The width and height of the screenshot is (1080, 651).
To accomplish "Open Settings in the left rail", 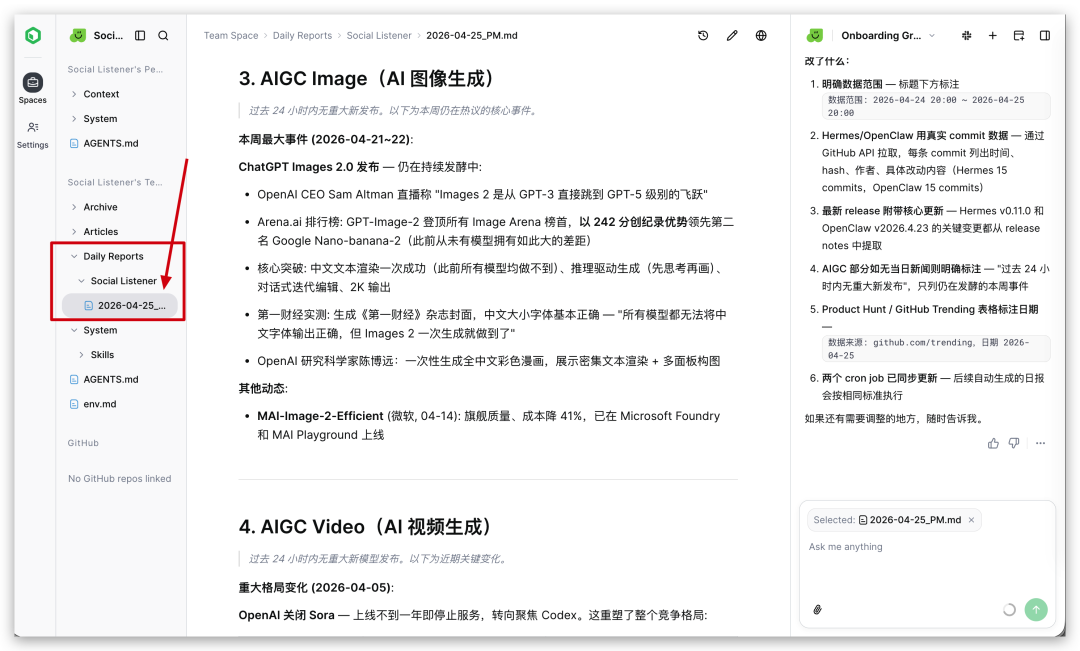I will pos(32,134).
